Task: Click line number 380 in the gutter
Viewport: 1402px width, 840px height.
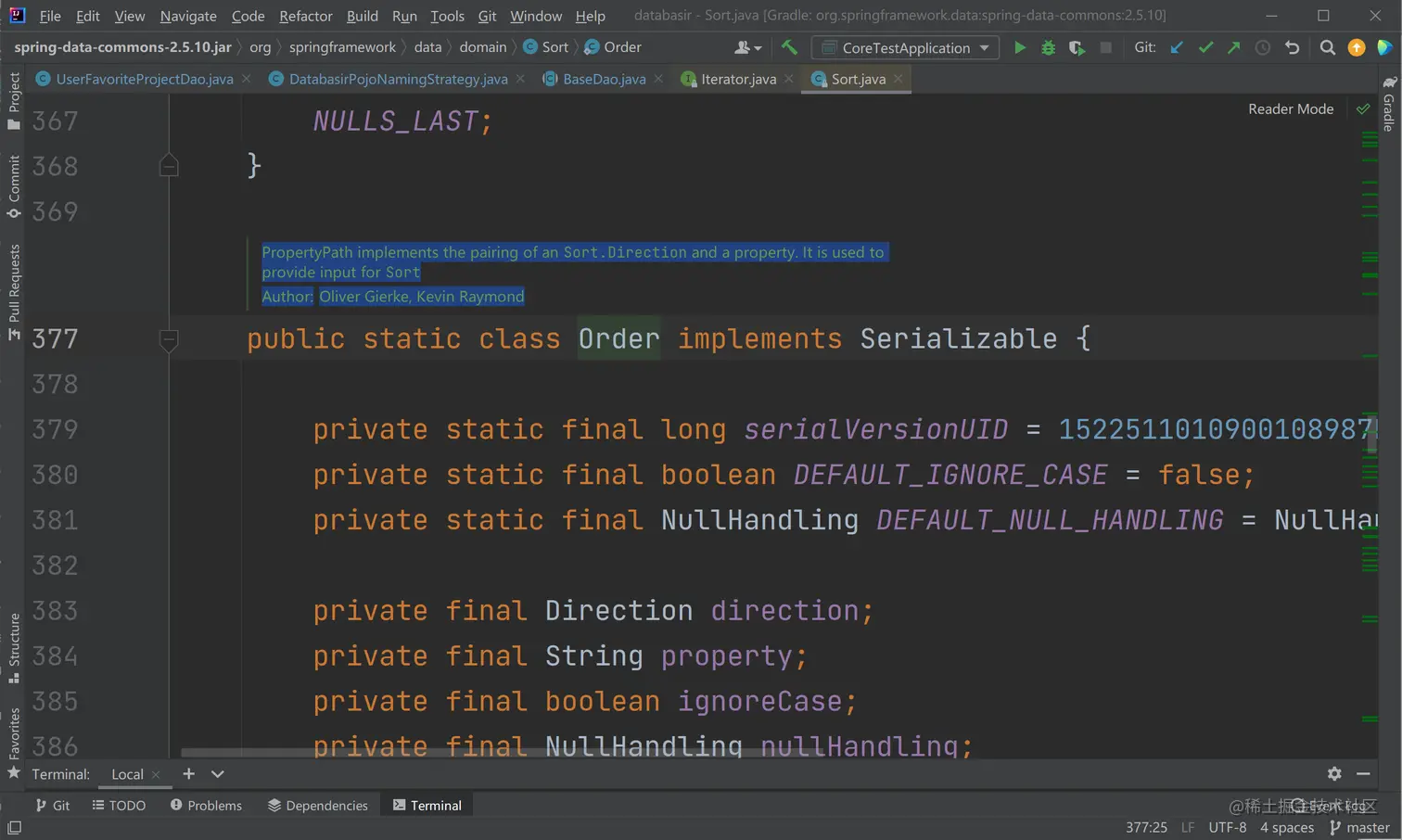Action: (x=56, y=476)
